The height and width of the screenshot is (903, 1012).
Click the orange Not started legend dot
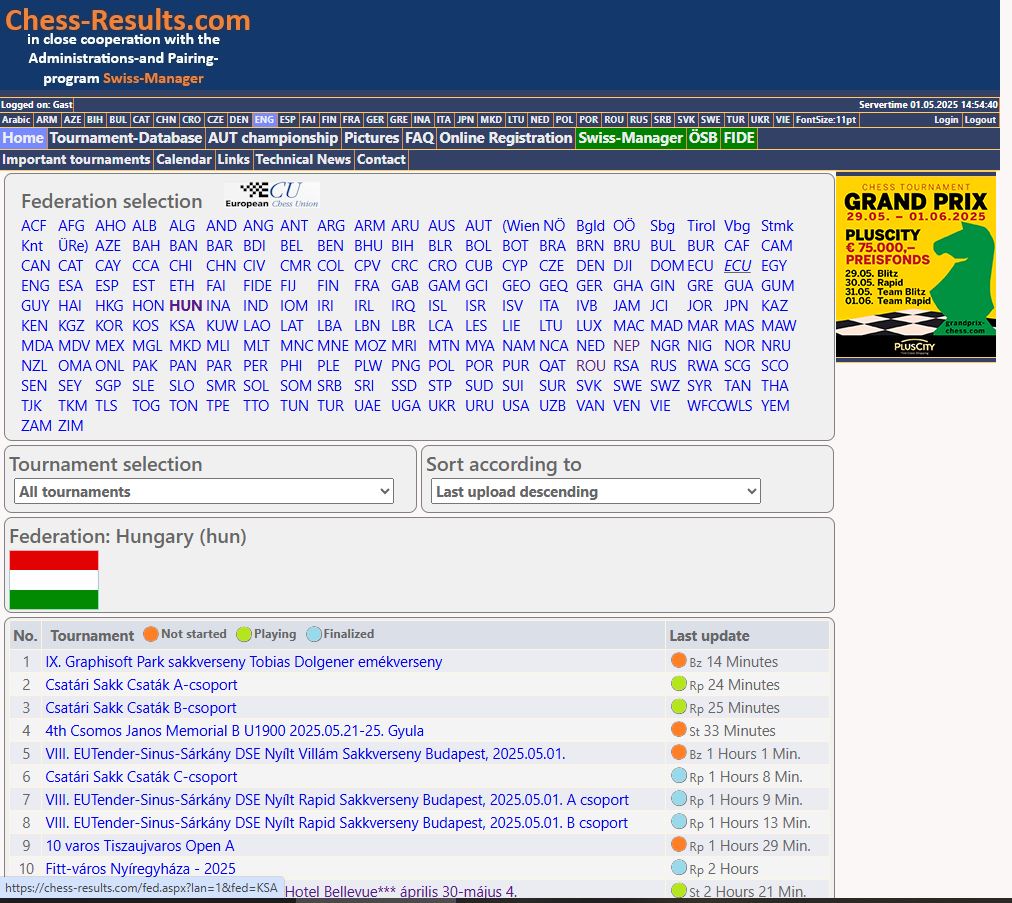click(x=150, y=634)
